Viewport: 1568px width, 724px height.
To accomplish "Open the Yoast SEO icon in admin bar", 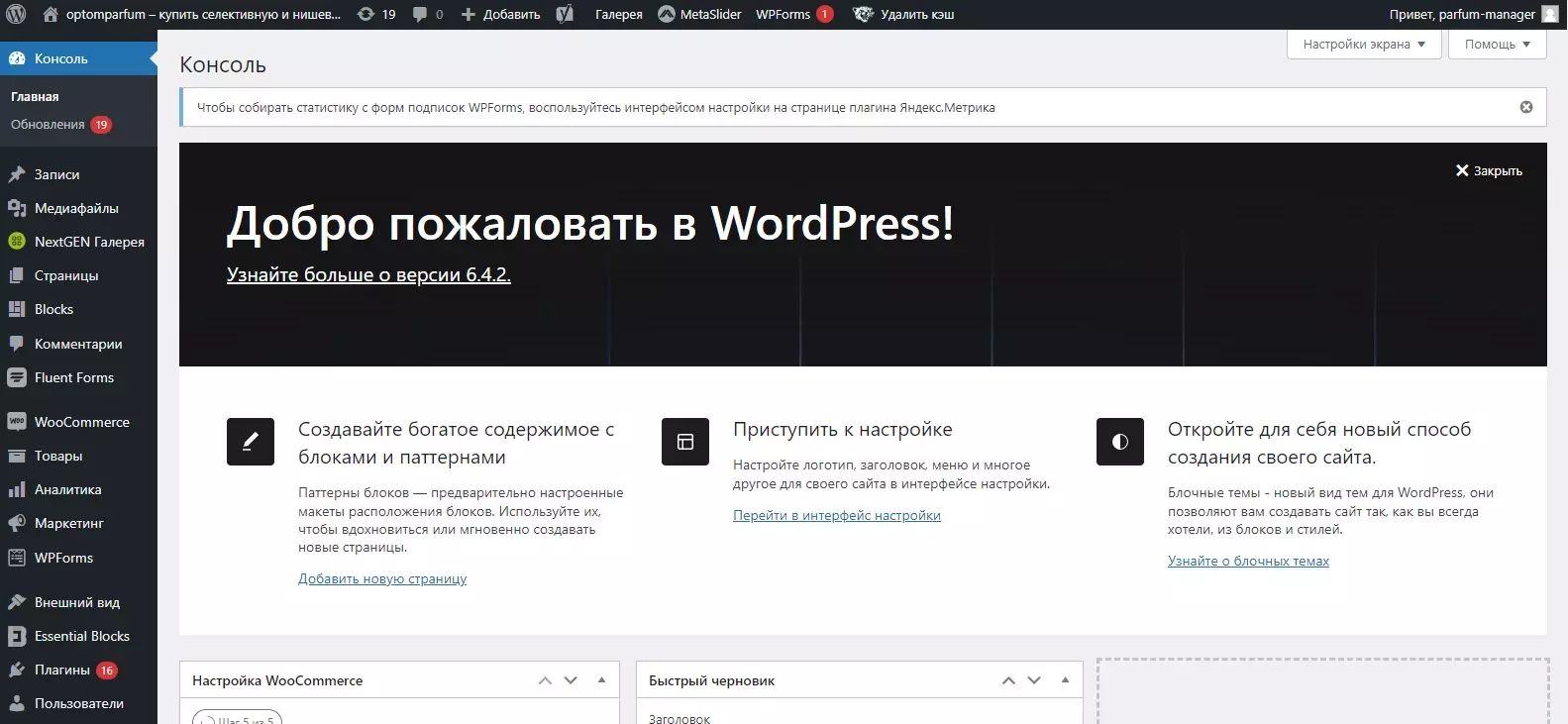I will pos(565,14).
